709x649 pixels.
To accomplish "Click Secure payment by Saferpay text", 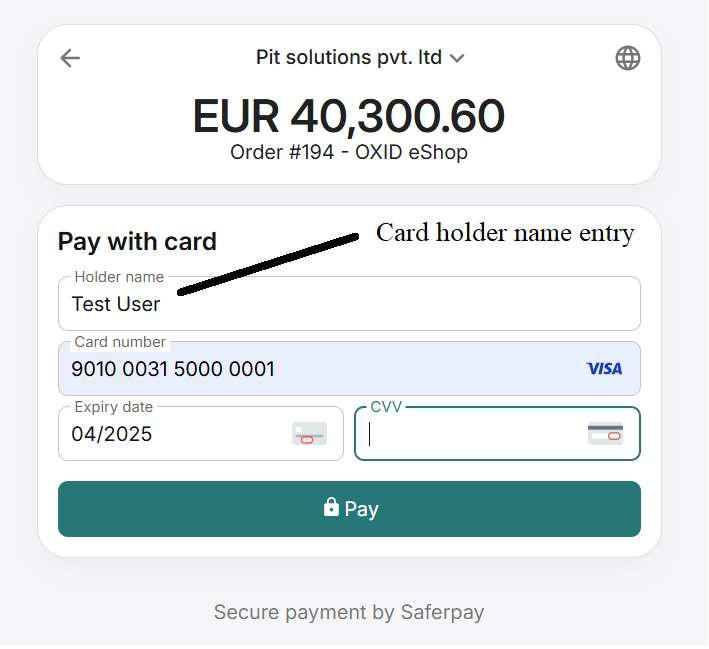I will pos(349,612).
